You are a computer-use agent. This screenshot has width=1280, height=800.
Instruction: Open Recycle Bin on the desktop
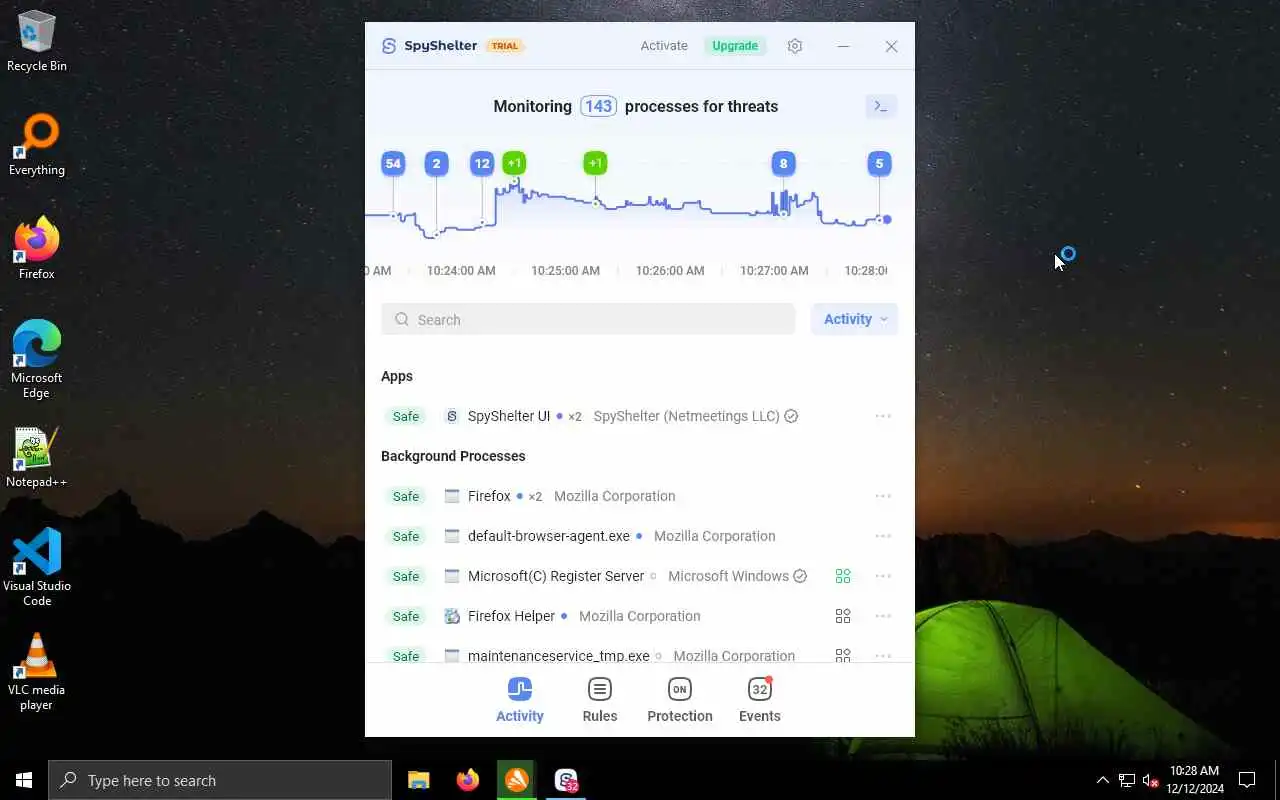[37, 42]
